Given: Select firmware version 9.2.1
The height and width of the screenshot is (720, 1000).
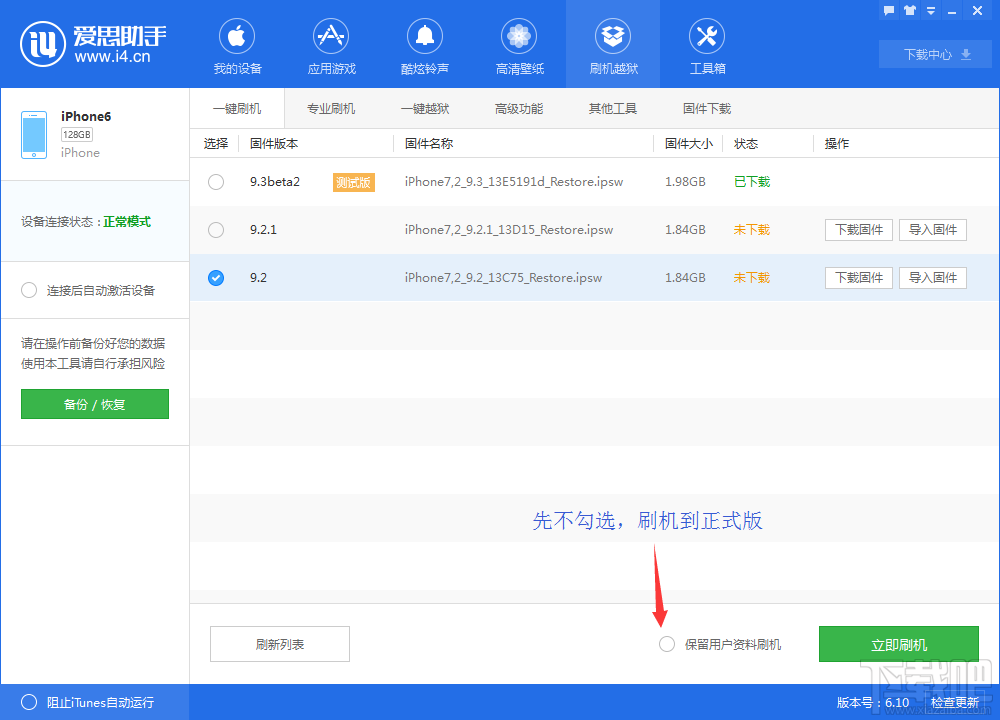Looking at the screenshot, I should pyautogui.click(x=215, y=229).
